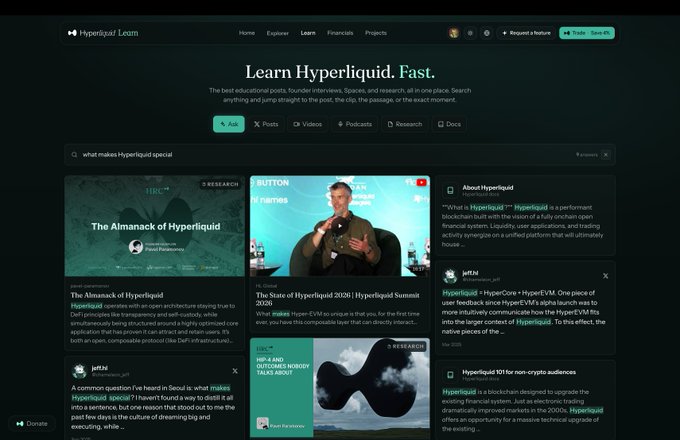Viewport: 680px width, 440px height.
Task: Click the RESEARCH badge on the Almanack card
Action: click(x=220, y=184)
